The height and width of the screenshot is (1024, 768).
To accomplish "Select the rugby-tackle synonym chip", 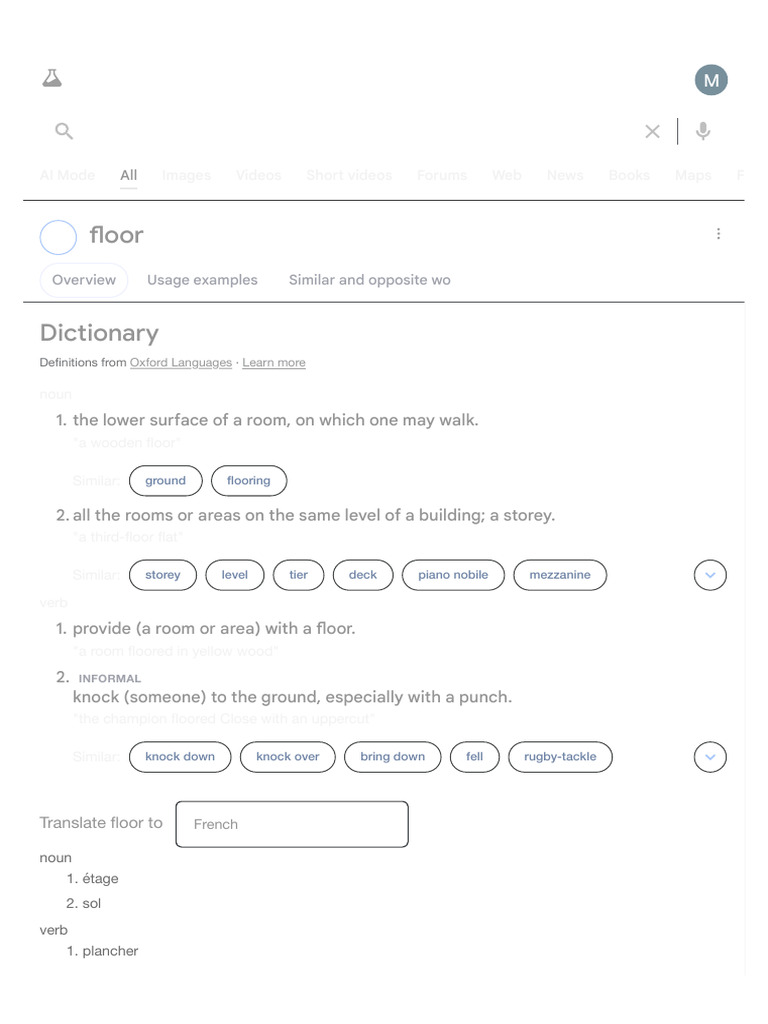I will pos(560,757).
